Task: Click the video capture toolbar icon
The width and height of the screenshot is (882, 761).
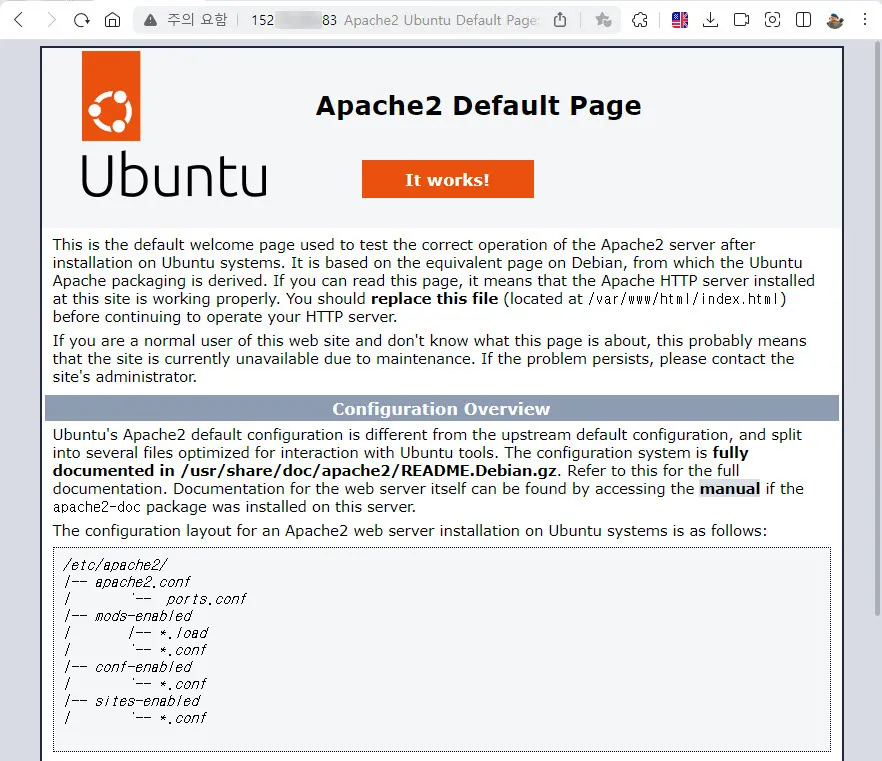Action: click(x=741, y=20)
